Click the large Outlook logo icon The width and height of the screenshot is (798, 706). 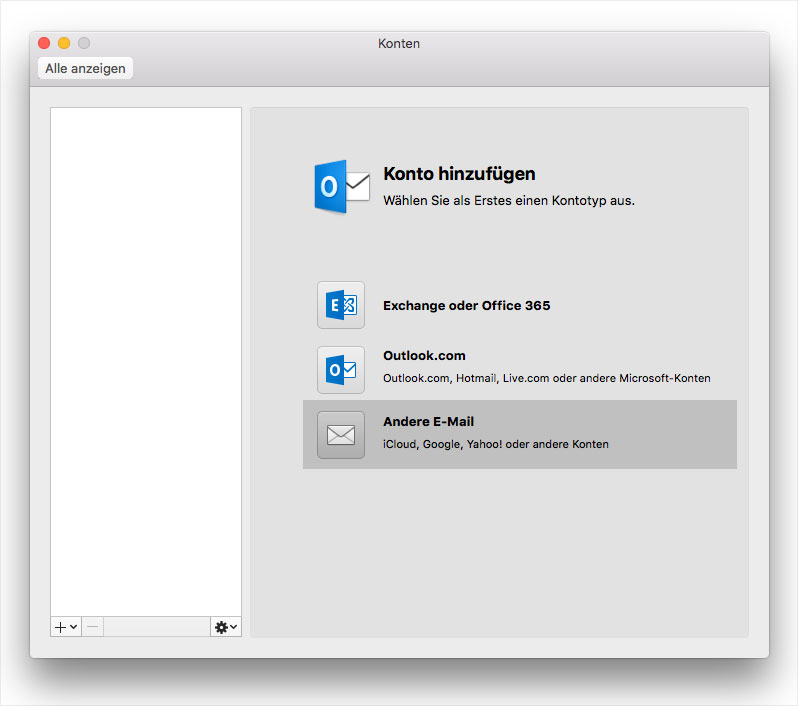(342, 187)
